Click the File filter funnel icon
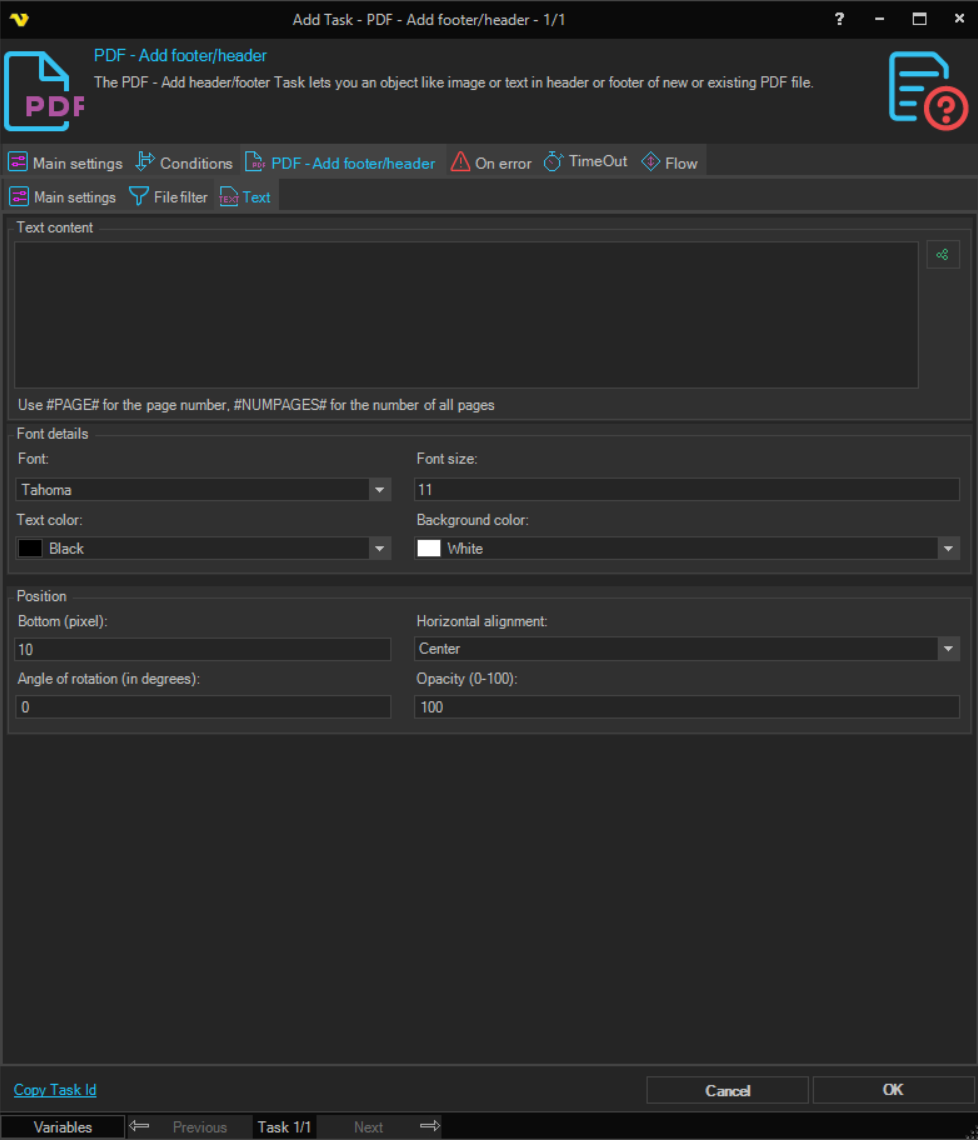Image resolution: width=978 pixels, height=1140 pixels. pos(138,196)
